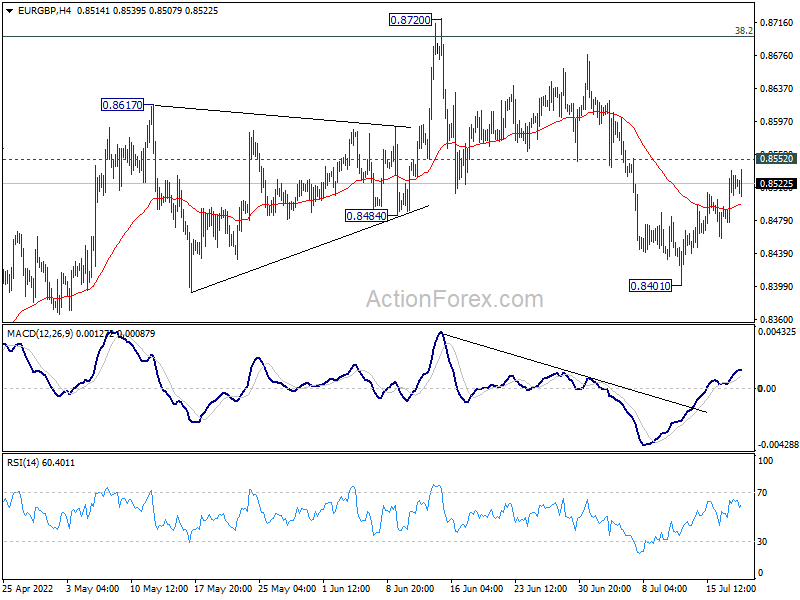This screenshot has height=600, width=800.
Task: Click the 0.86760 price axis value
Action: pos(777,55)
